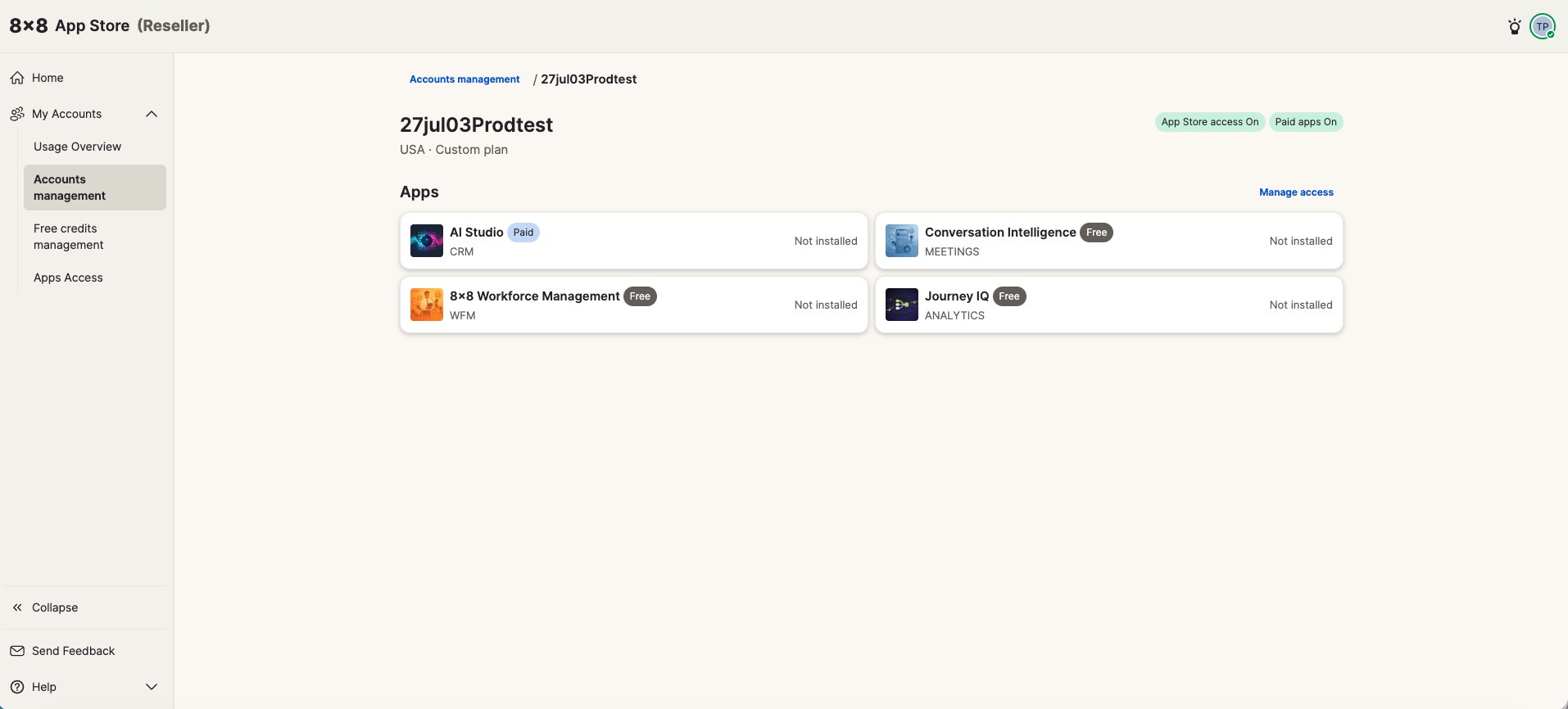The height and width of the screenshot is (709, 1568).
Task: Follow the Accounts management breadcrumb link
Action: [x=465, y=79]
